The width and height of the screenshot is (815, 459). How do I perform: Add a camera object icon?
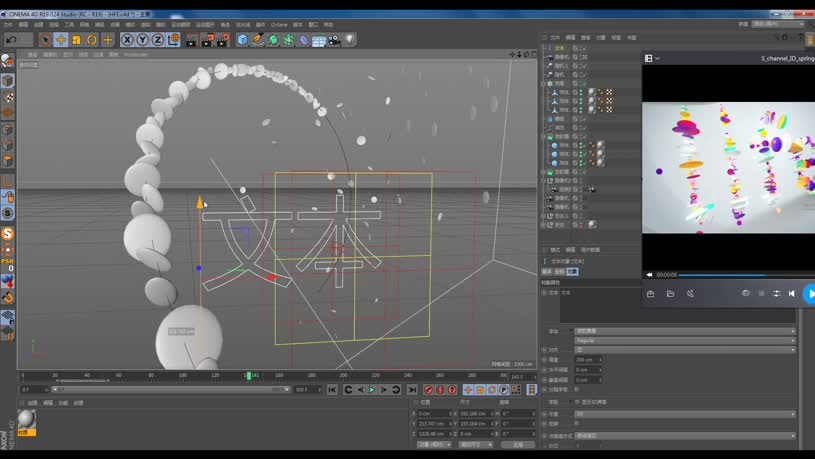tap(334, 40)
